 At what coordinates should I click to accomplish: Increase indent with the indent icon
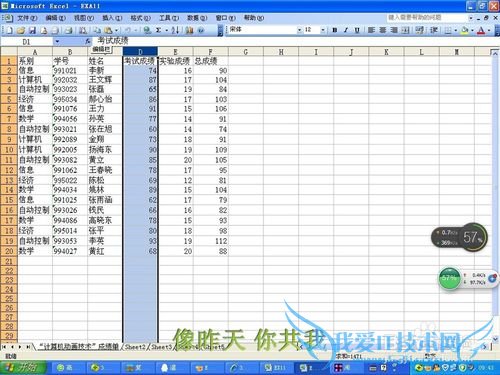[x=434, y=30]
